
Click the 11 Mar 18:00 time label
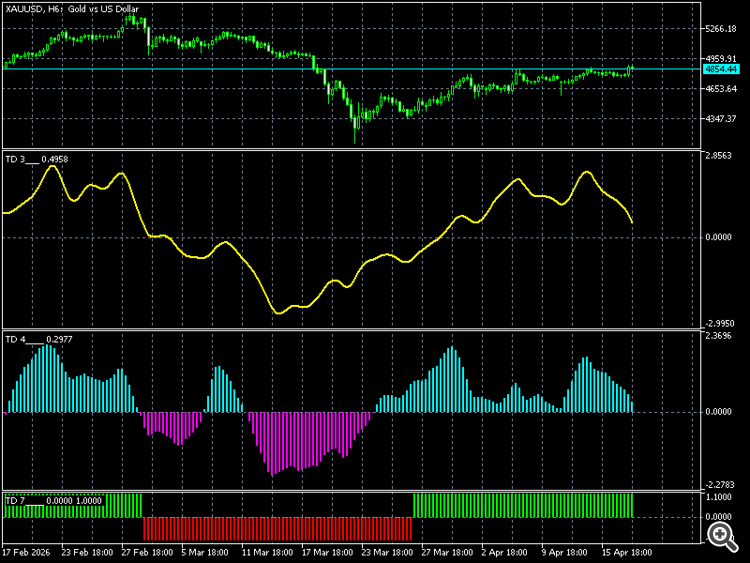coord(267,552)
